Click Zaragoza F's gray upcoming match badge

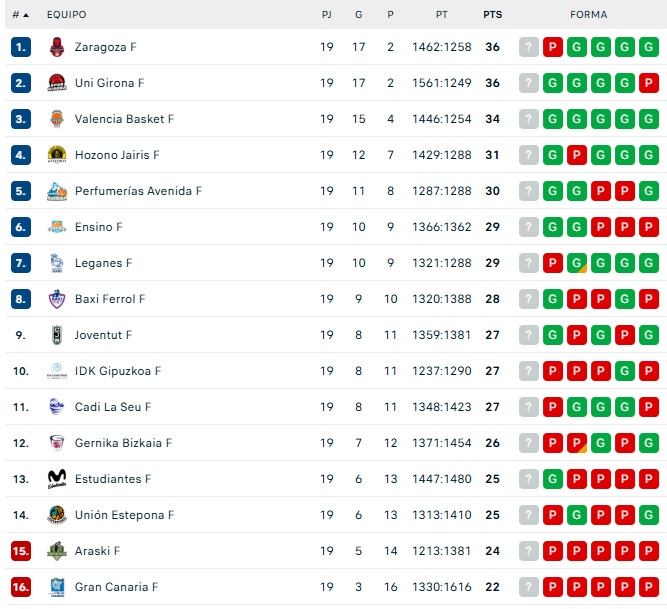529,47
